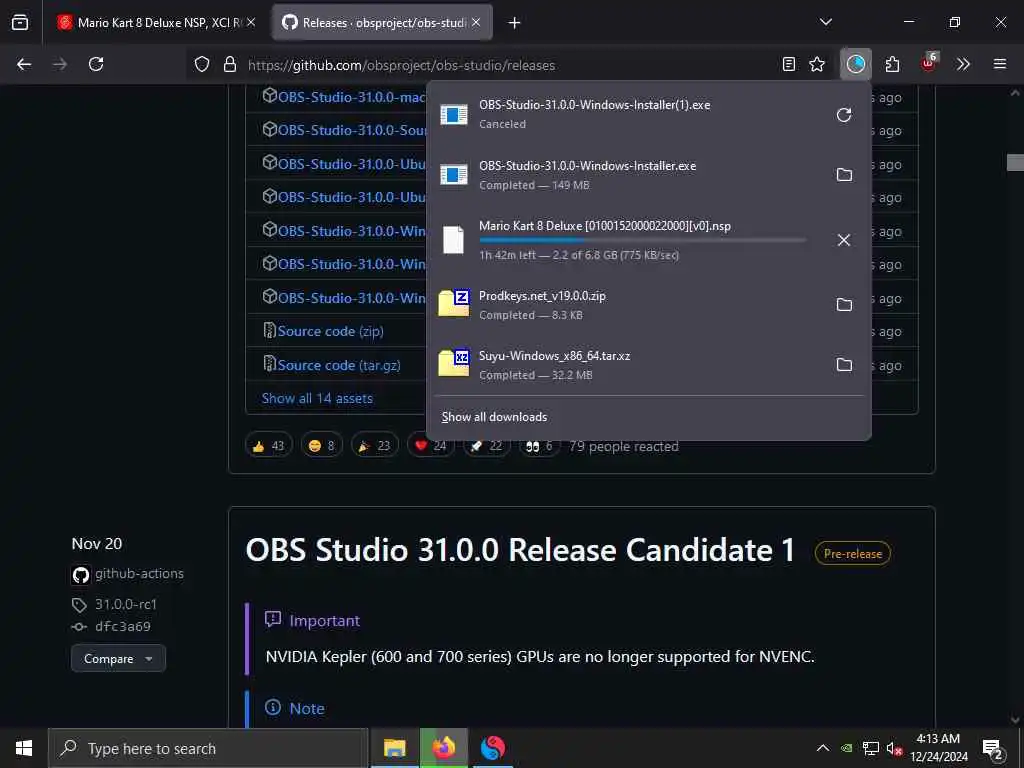The image size is (1024, 768).
Task: List all tabs dropdown arrow
Action: pyautogui.click(x=825, y=22)
